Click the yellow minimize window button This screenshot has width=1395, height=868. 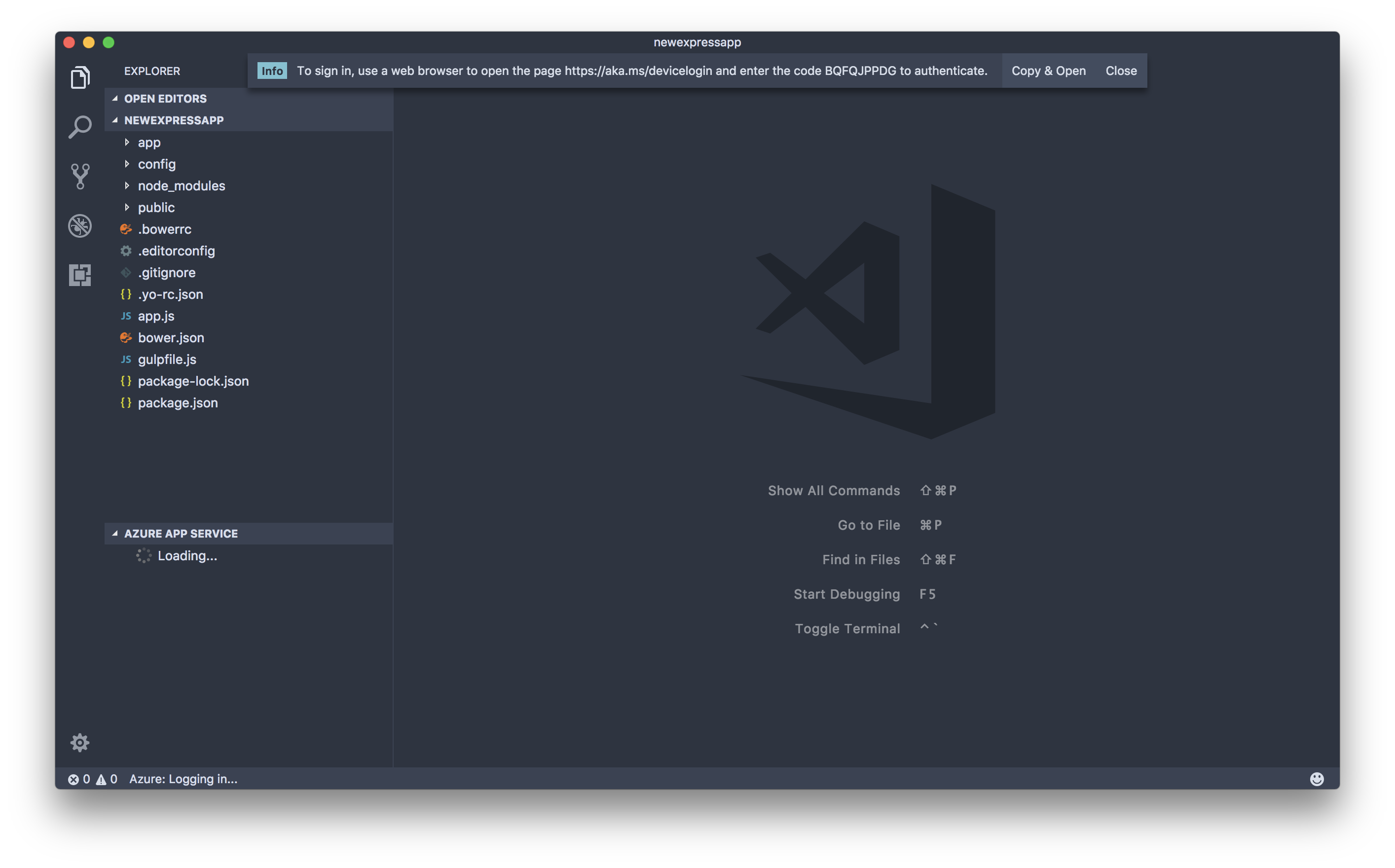pyautogui.click(x=88, y=42)
